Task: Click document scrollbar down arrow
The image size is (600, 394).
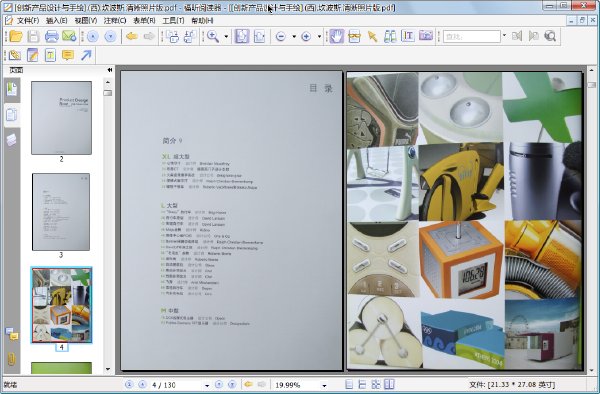Action: (592, 370)
